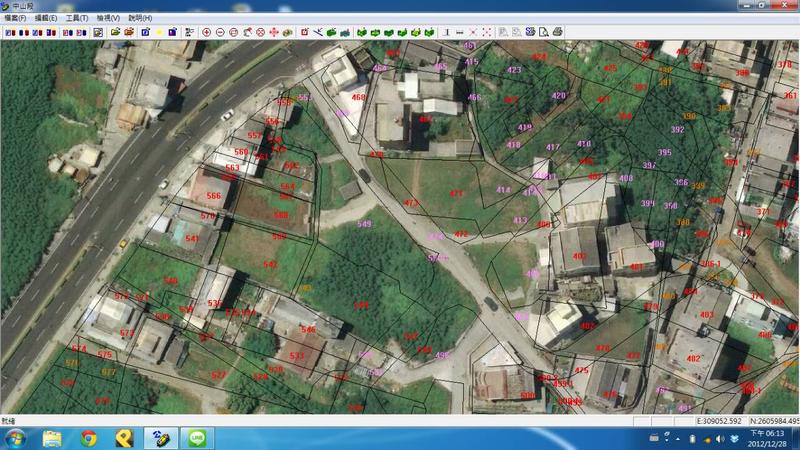The image size is (800, 450).
Task: Open File Explorer from the taskbar
Action: (x=52, y=438)
